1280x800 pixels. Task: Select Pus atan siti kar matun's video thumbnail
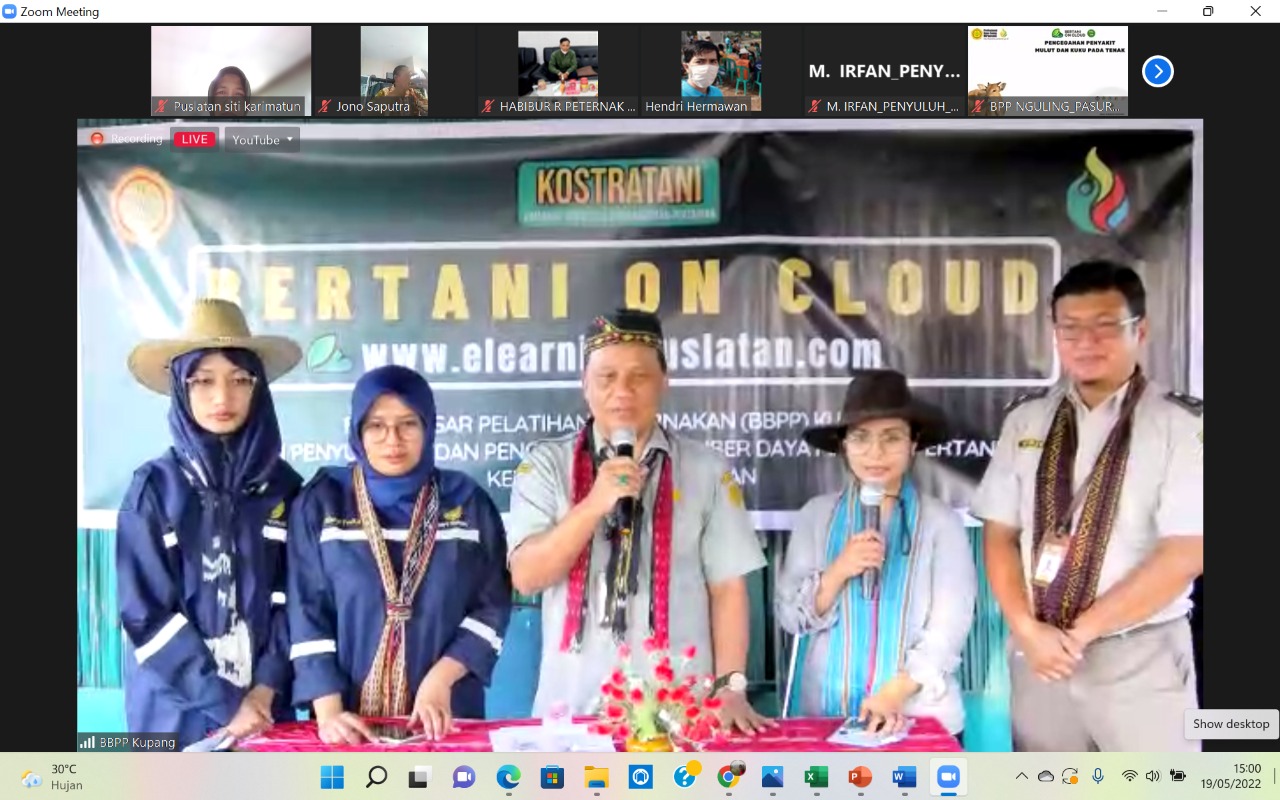coord(231,71)
